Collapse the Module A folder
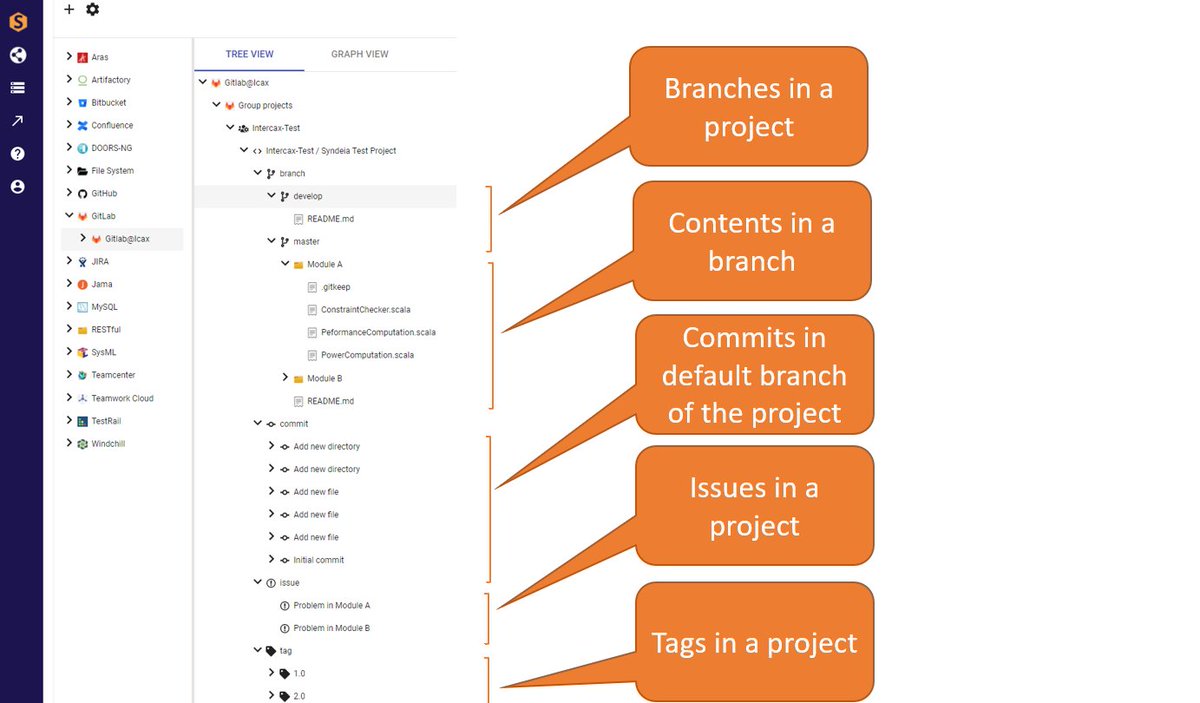The image size is (1200, 703). click(x=285, y=264)
